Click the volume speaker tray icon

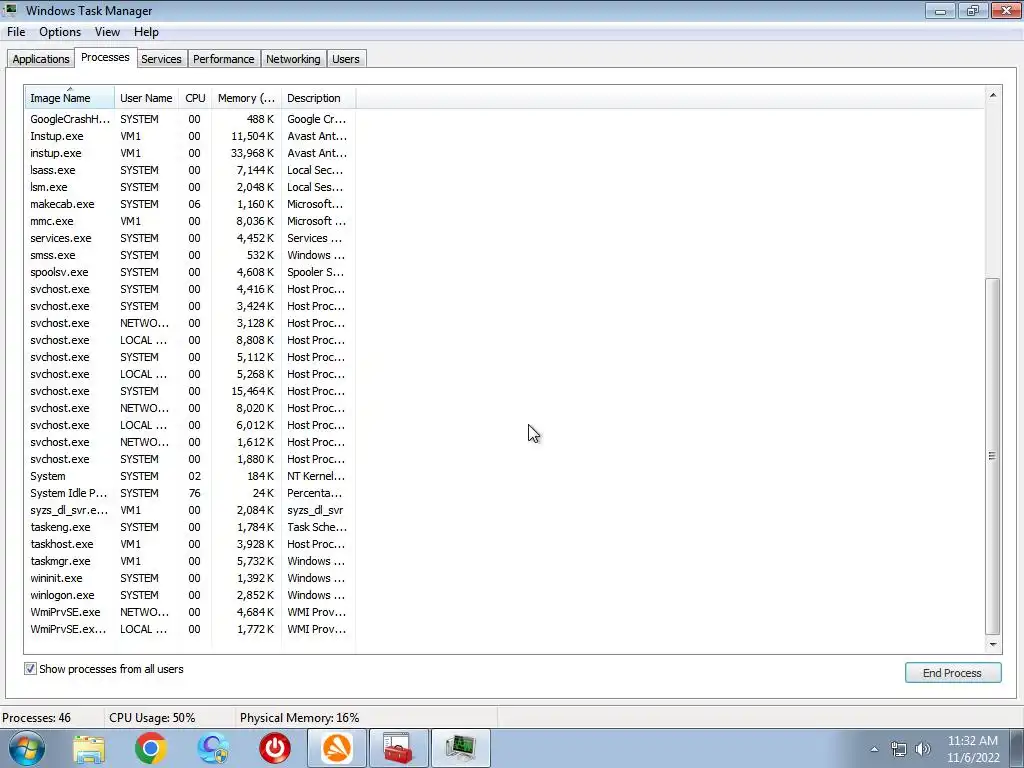click(923, 749)
